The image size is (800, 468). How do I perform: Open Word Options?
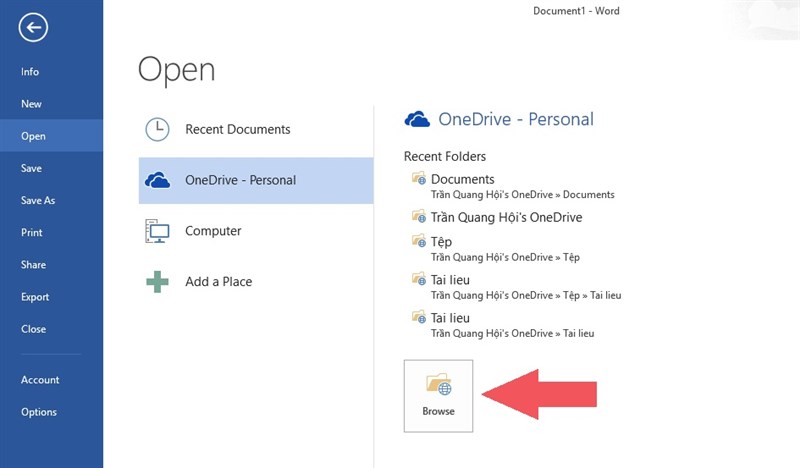(39, 412)
